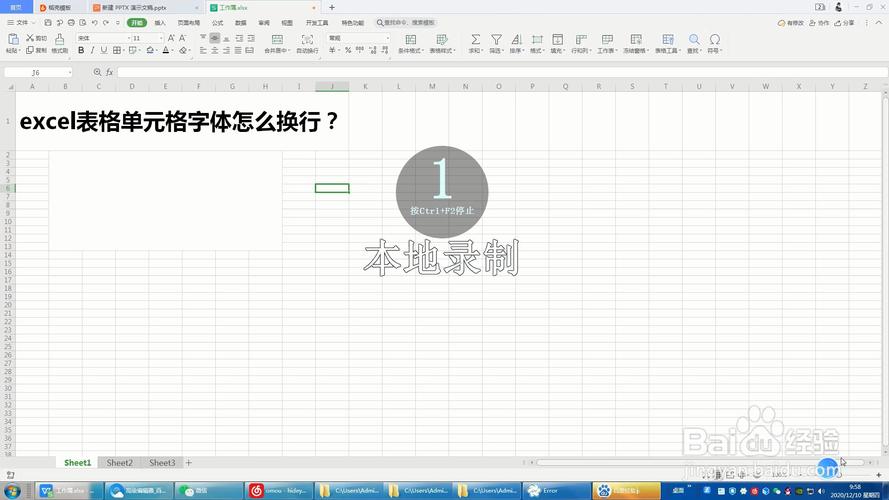This screenshot has width=889, height=500.
Task: Open the font size dropdown
Action: click(x=161, y=38)
